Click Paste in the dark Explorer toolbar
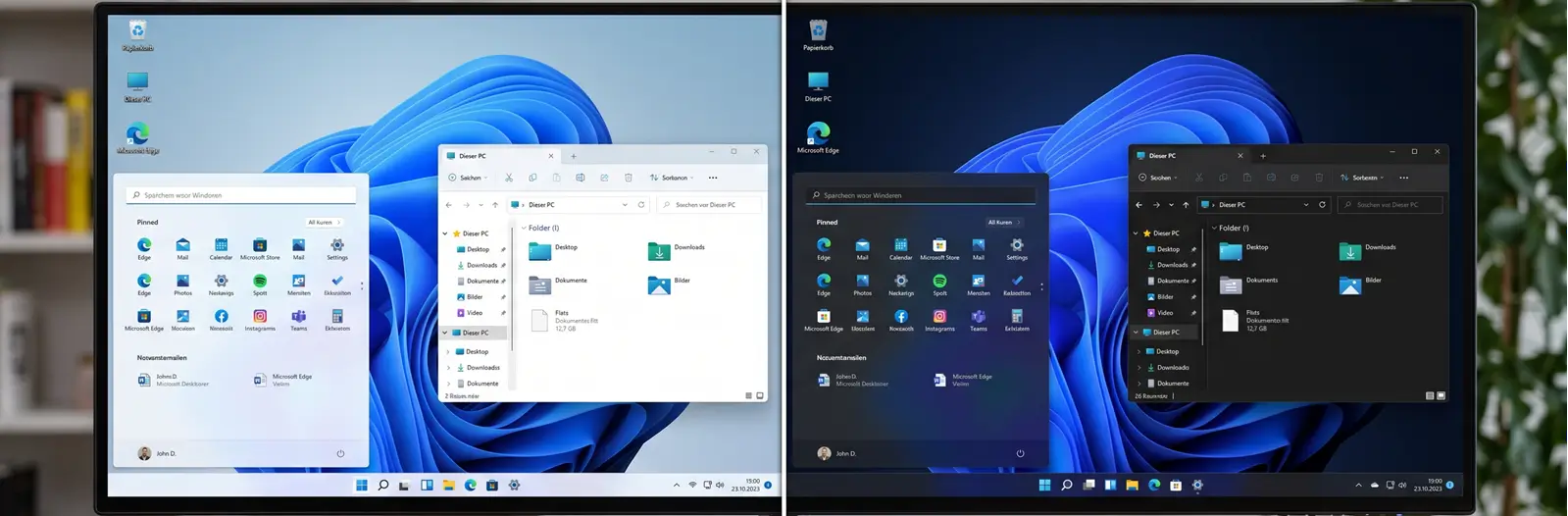 (x=1246, y=178)
